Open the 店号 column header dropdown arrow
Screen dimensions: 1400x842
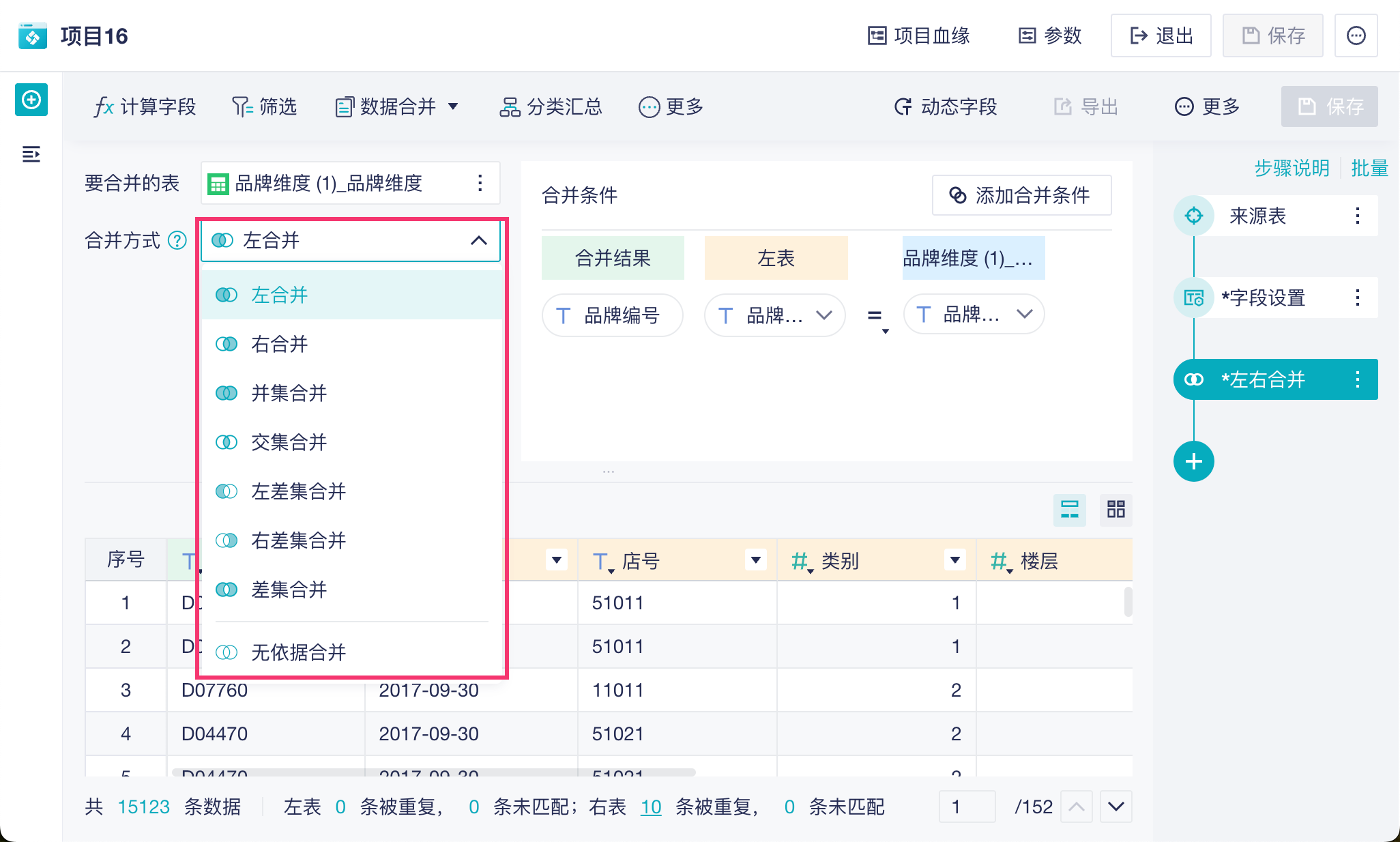point(755,560)
